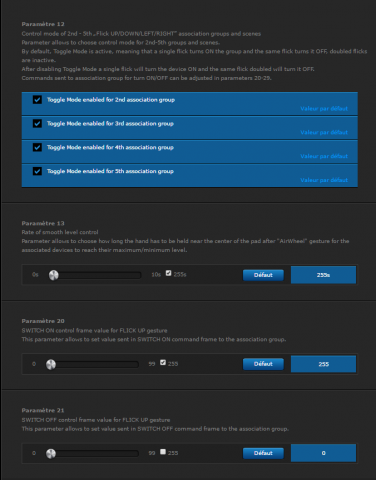
Task: Click the 99 maximum label in Paramètre 21
Action: tap(152, 453)
